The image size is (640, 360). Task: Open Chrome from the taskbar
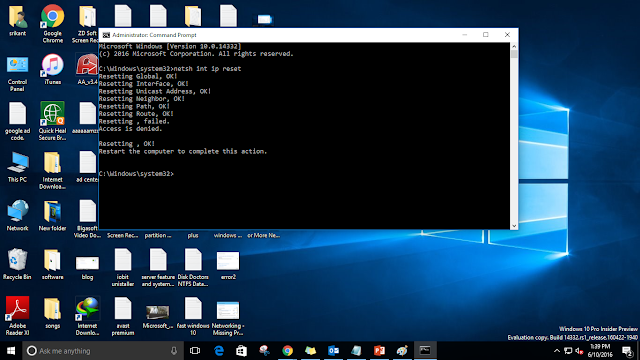[287, 351]
